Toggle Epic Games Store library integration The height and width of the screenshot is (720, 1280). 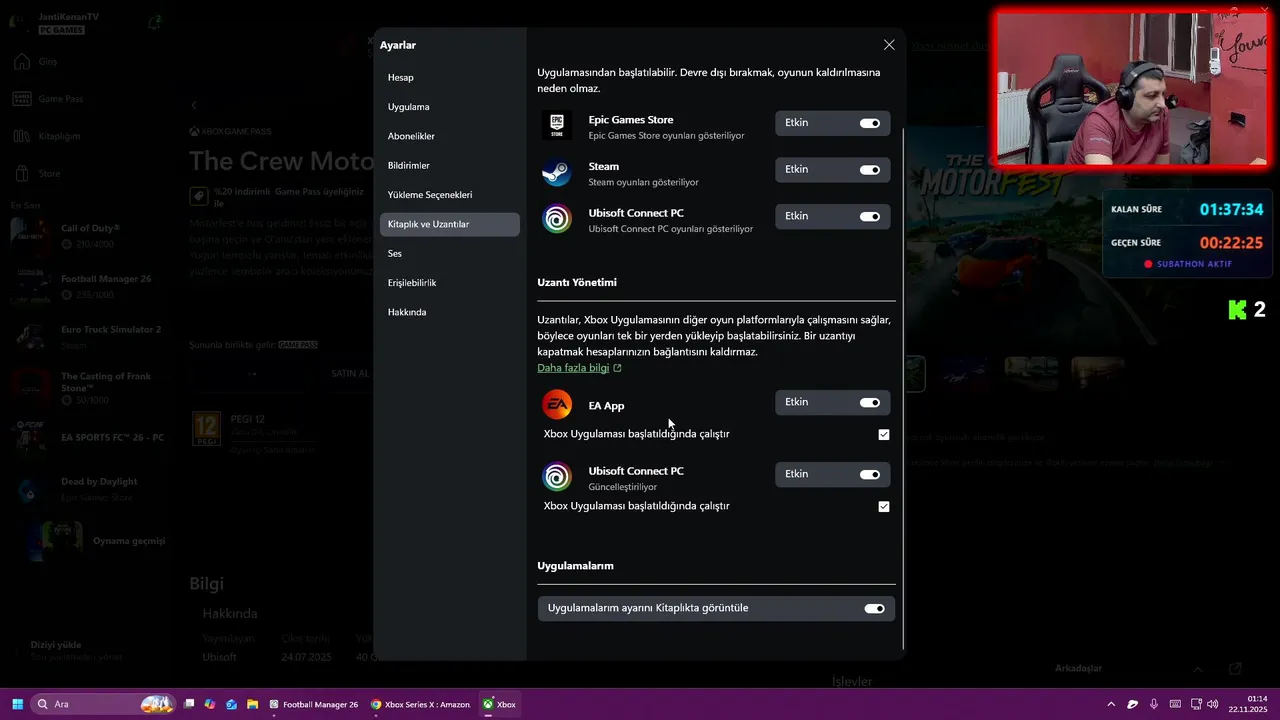point(870,123)
